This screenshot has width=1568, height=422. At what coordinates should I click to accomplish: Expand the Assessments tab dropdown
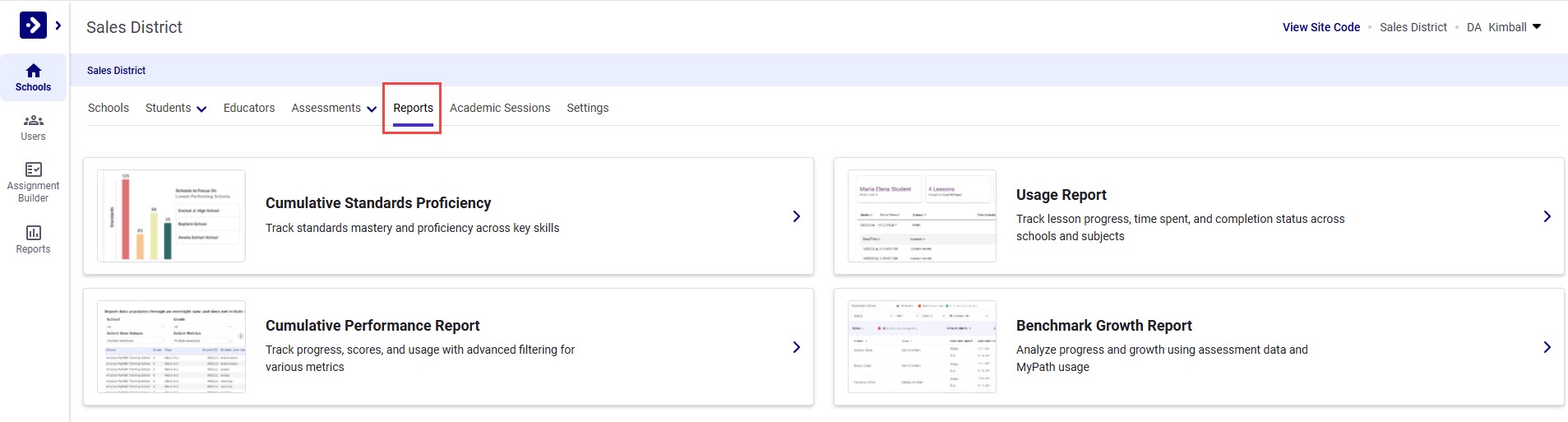tap(372, 109)
